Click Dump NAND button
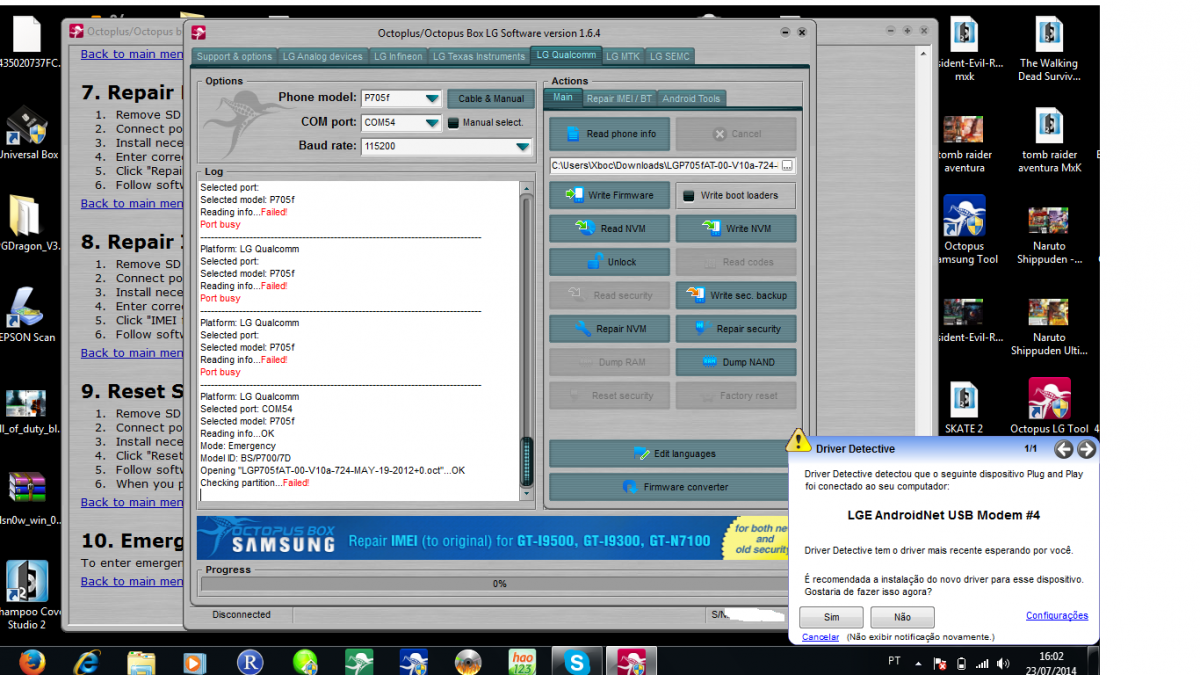This screenshot has width=1200, height=675. (736, 362)
